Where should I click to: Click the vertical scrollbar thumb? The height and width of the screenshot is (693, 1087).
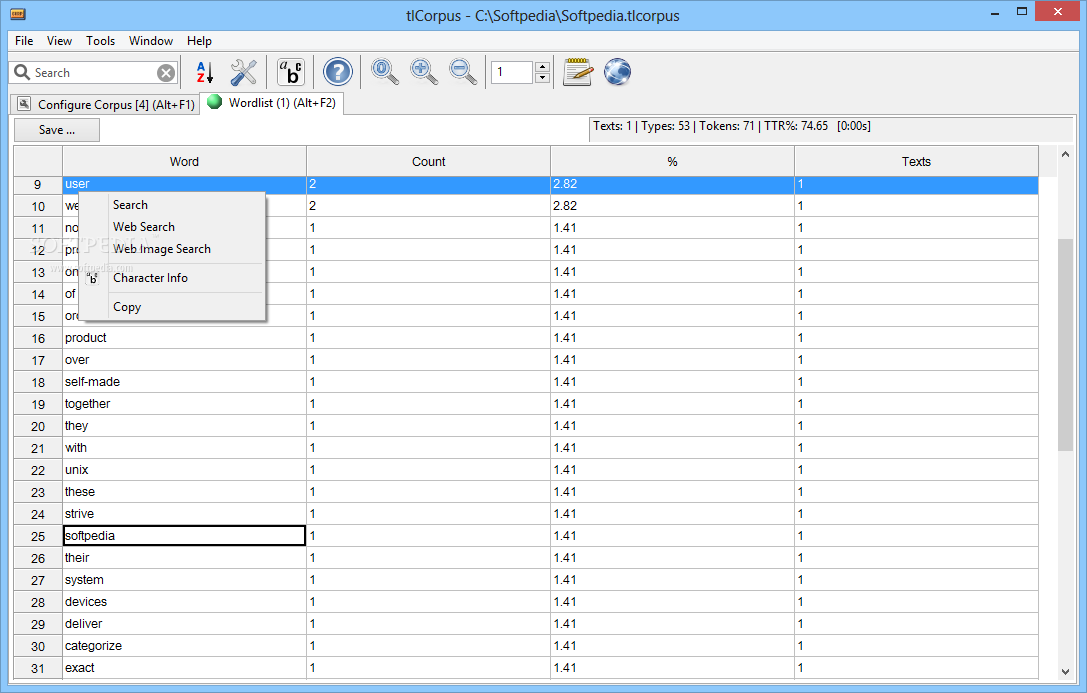click(1066, 344)
